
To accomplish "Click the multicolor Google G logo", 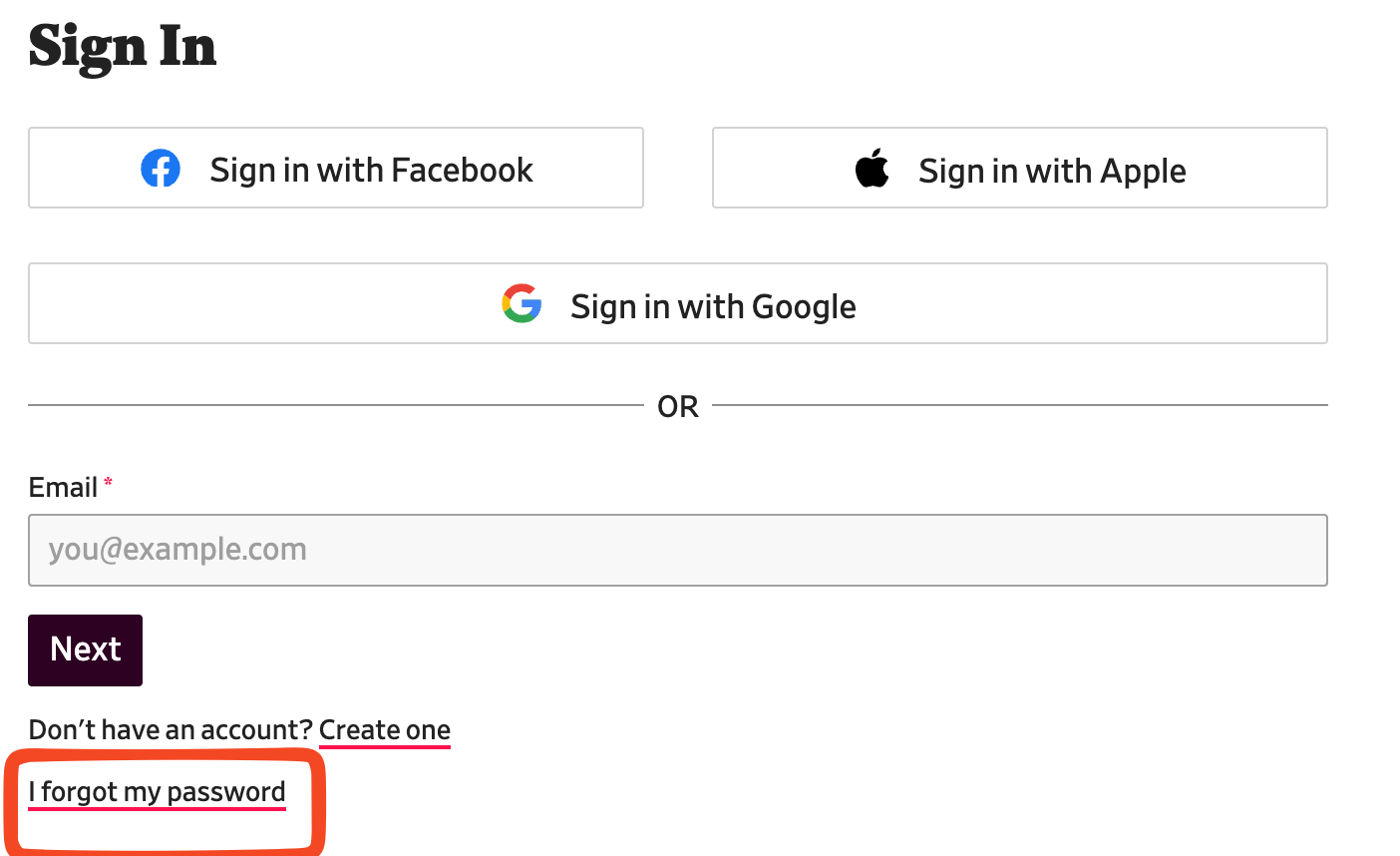I will point(522,303).
